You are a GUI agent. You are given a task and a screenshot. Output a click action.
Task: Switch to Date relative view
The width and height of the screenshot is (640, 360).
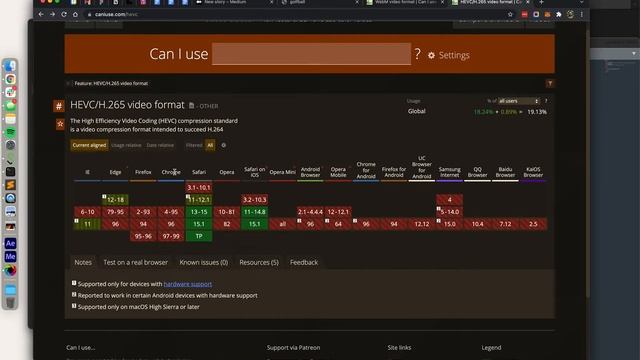point(160,145)
